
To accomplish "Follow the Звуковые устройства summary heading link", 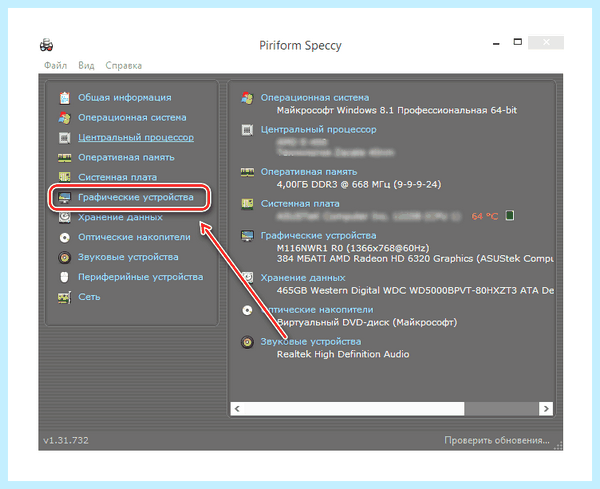I will (311, 341).
